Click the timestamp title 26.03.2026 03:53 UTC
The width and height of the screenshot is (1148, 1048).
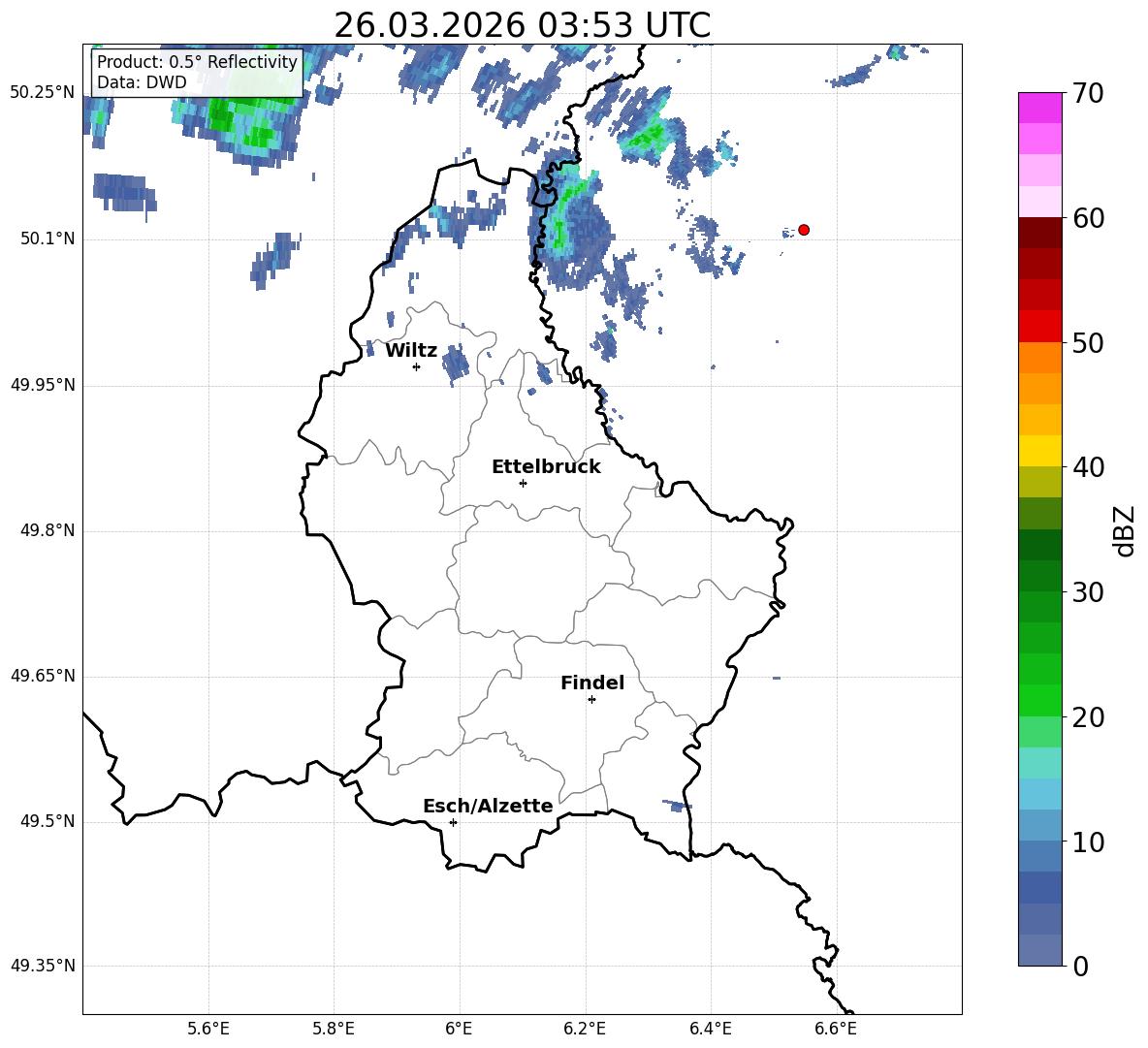click(522, 25)
